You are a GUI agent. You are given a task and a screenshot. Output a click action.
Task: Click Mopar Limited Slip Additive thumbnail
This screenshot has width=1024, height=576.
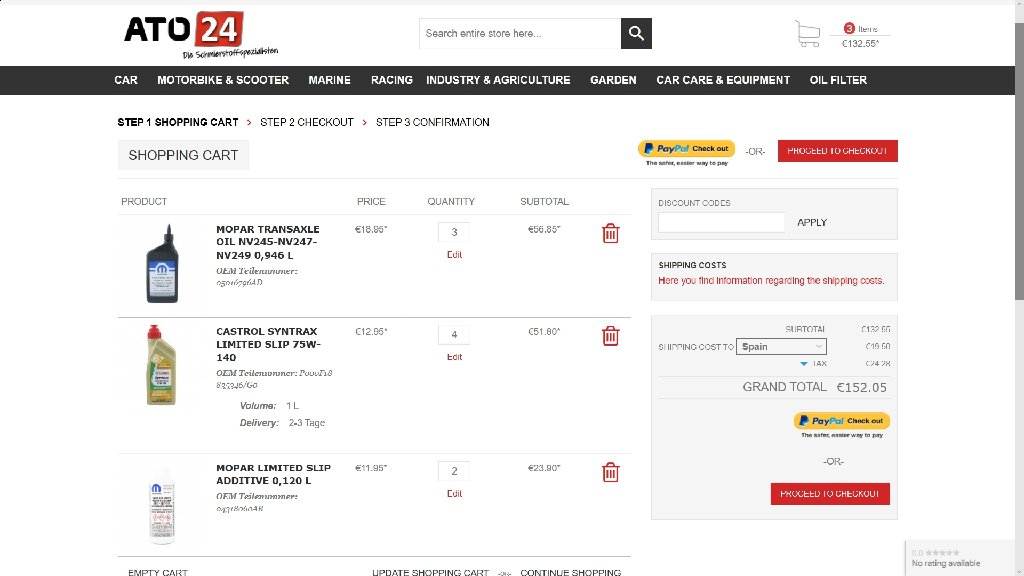[161, 504]
